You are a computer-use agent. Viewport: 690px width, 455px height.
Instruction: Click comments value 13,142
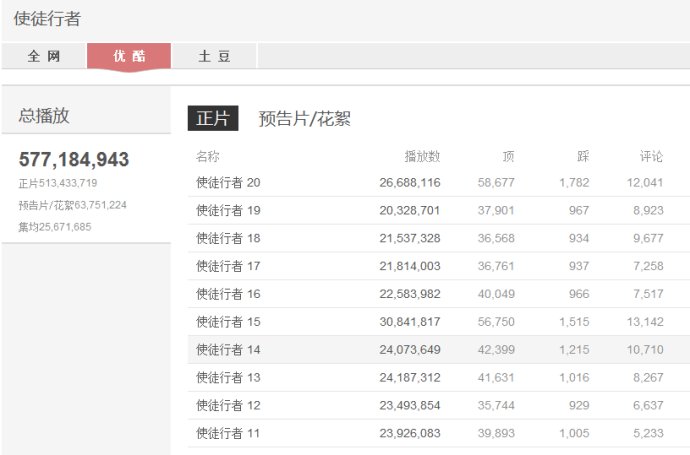tap(645, 322)
